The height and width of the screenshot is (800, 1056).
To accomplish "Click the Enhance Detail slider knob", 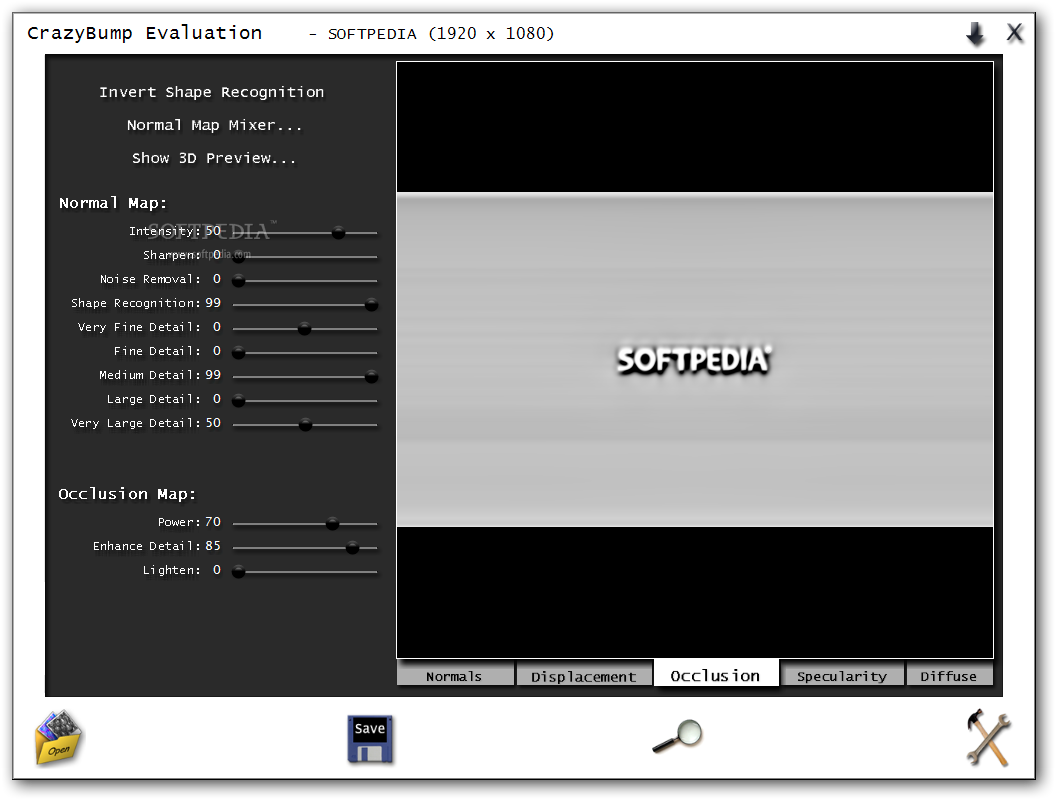I will click(x=352, y=548).
